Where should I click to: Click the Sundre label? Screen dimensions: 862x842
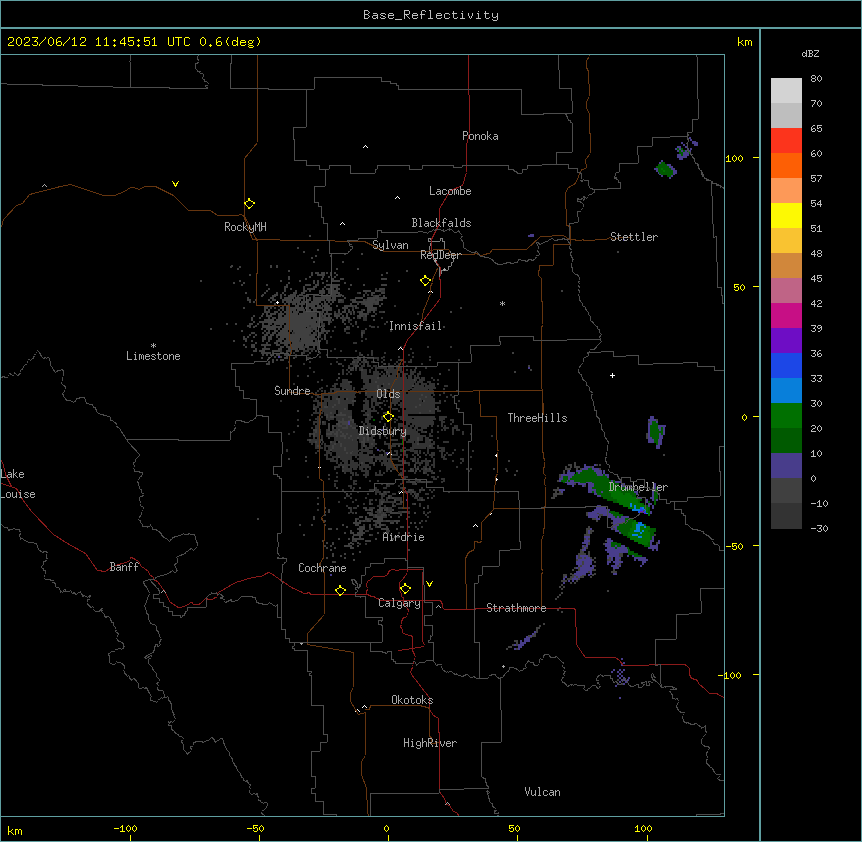click(x=292, y=391)
